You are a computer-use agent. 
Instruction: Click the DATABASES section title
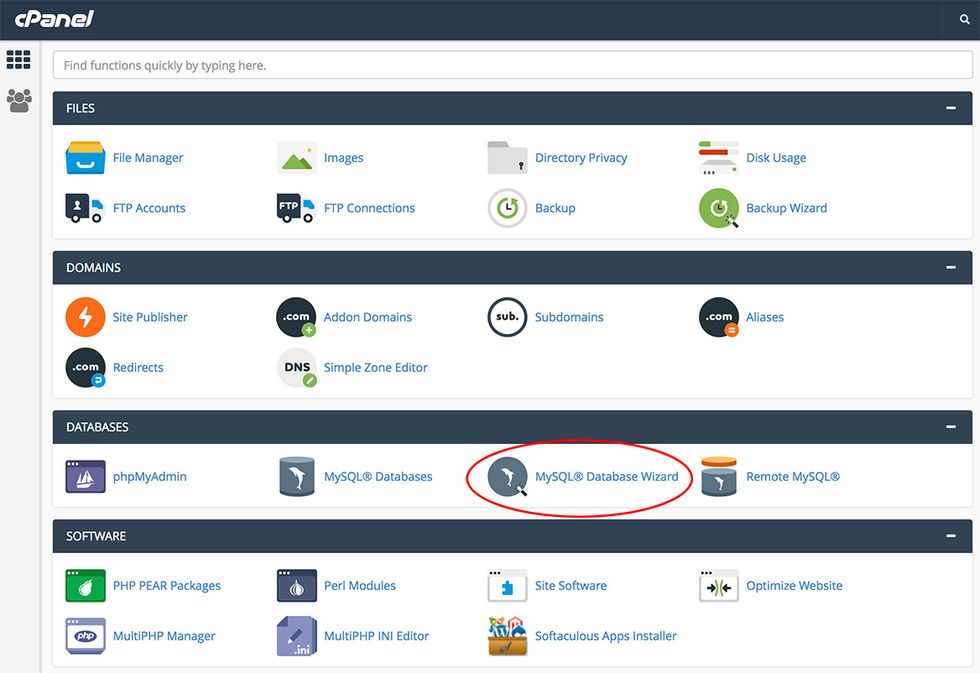tap(98, 427)
